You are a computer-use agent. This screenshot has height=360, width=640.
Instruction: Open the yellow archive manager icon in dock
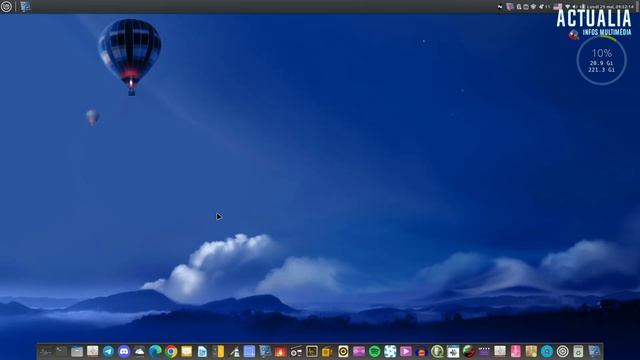(x=218, y=351)
